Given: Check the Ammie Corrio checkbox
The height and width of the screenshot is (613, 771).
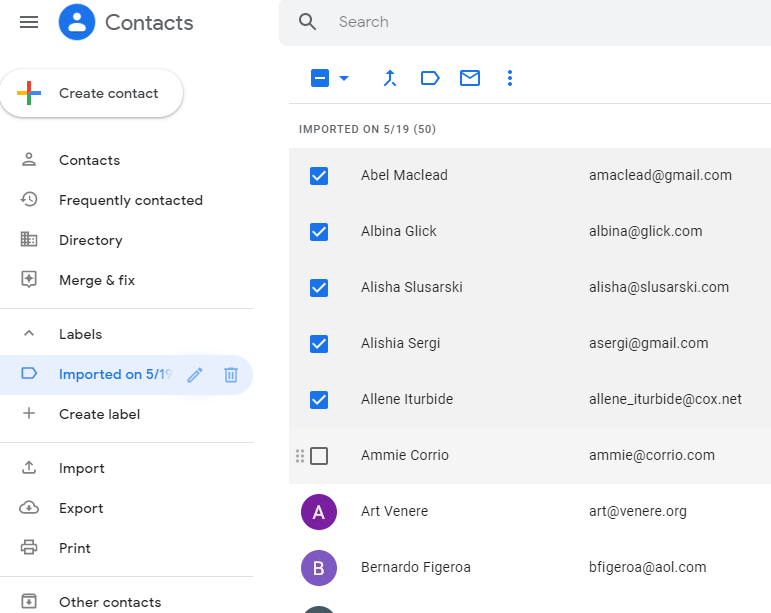Looking at the screenshot, I should (x=319, y=456).
